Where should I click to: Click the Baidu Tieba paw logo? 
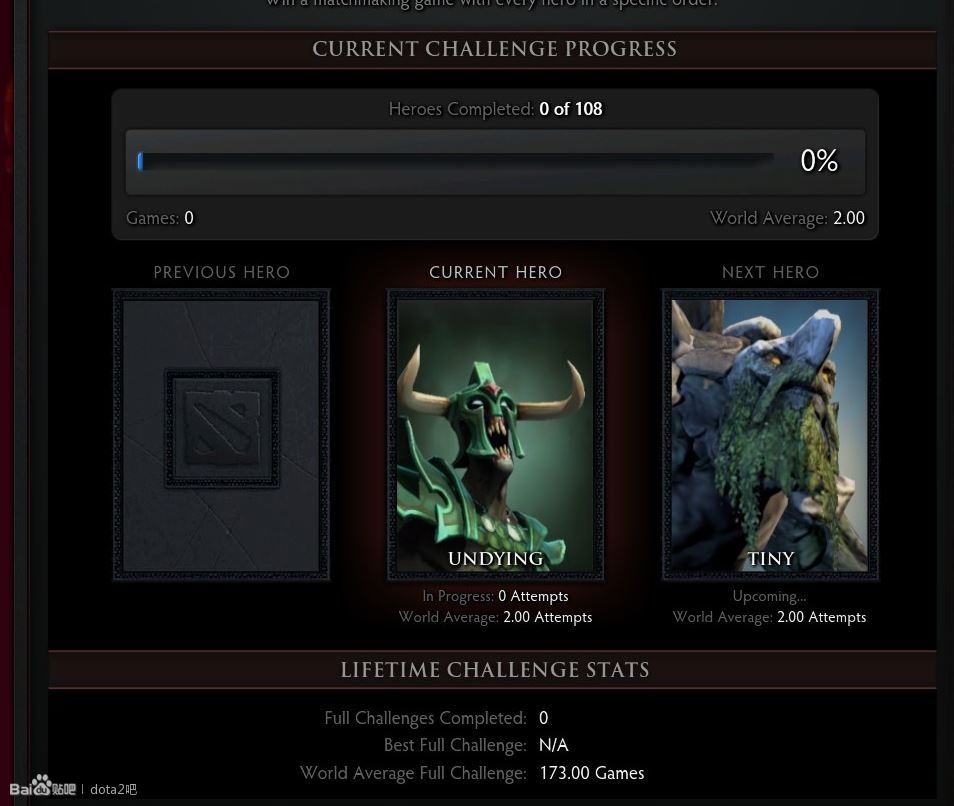pyautogui.click(x=42, y=787)
